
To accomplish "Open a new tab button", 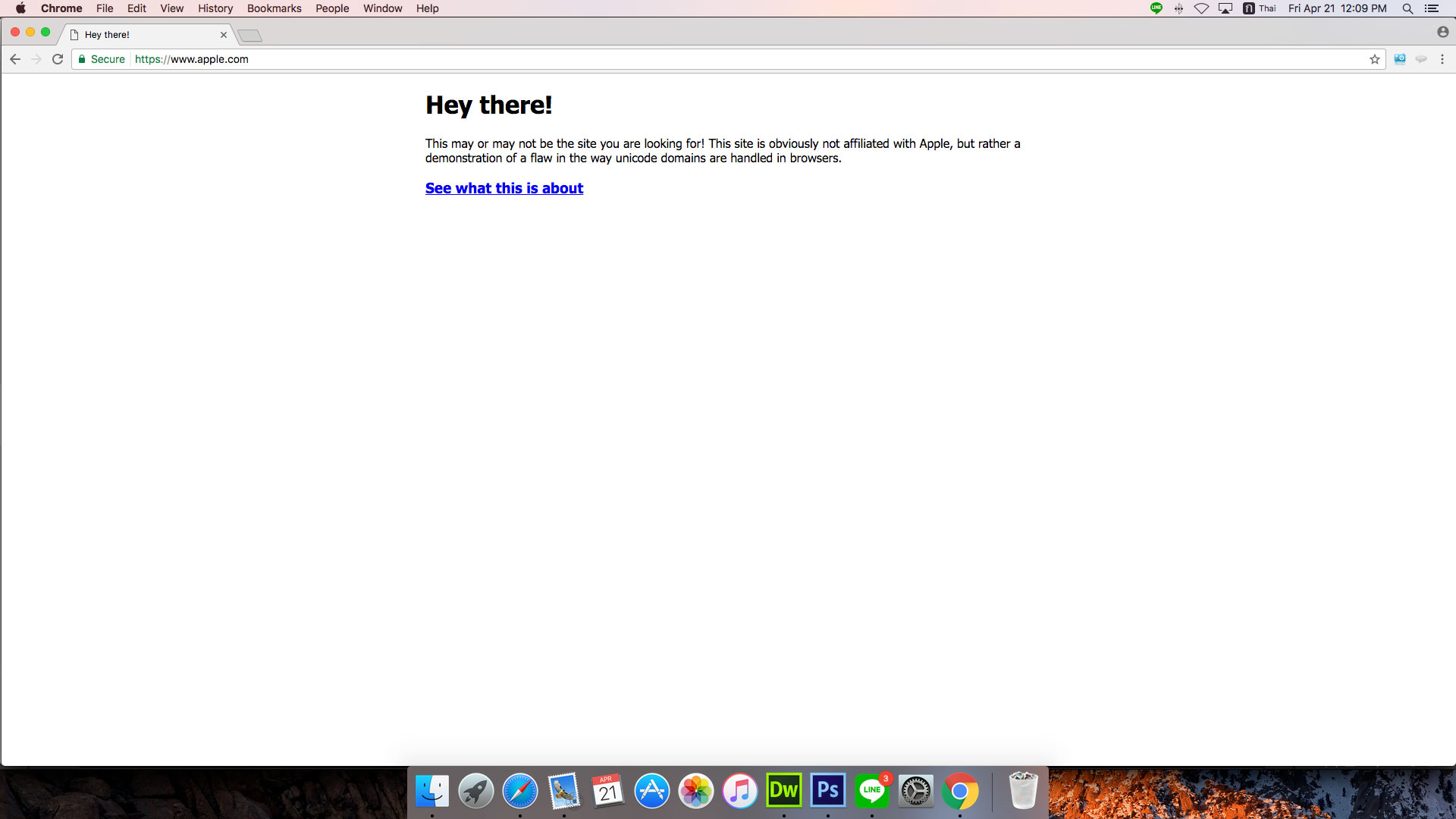I will pyautogui.click(x=249, y=36).
